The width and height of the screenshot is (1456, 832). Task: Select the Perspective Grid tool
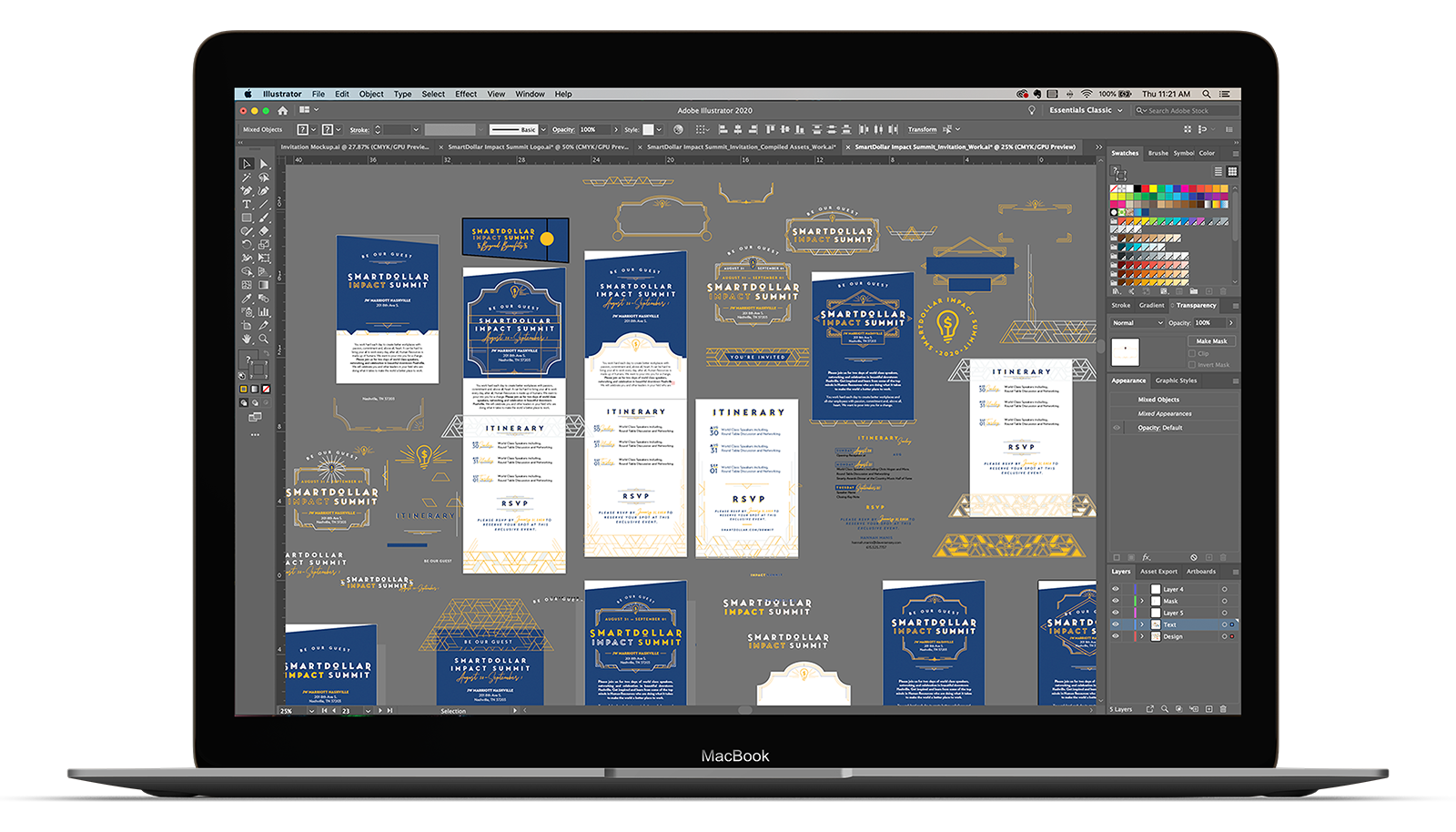[x=264, y=271]
